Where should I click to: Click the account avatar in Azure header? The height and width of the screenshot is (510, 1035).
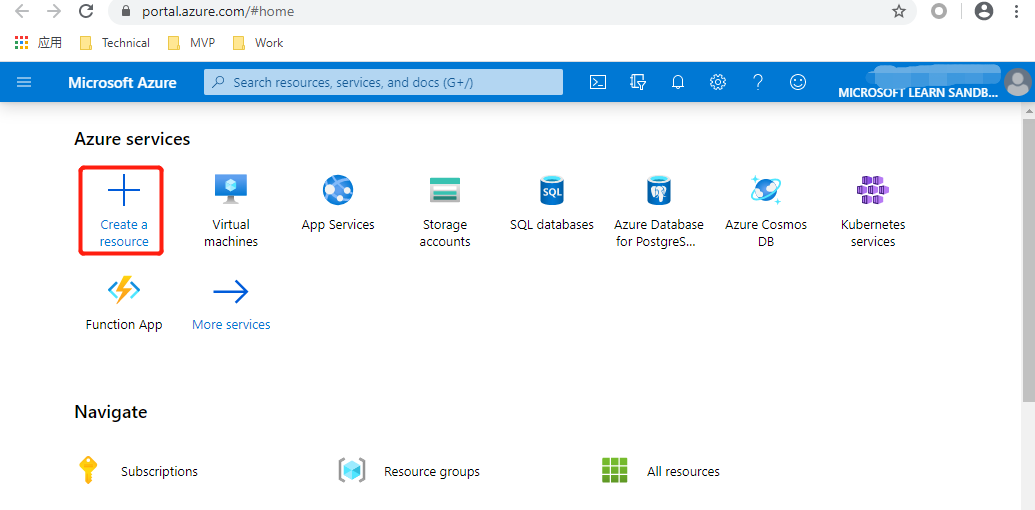[1017, 82]
